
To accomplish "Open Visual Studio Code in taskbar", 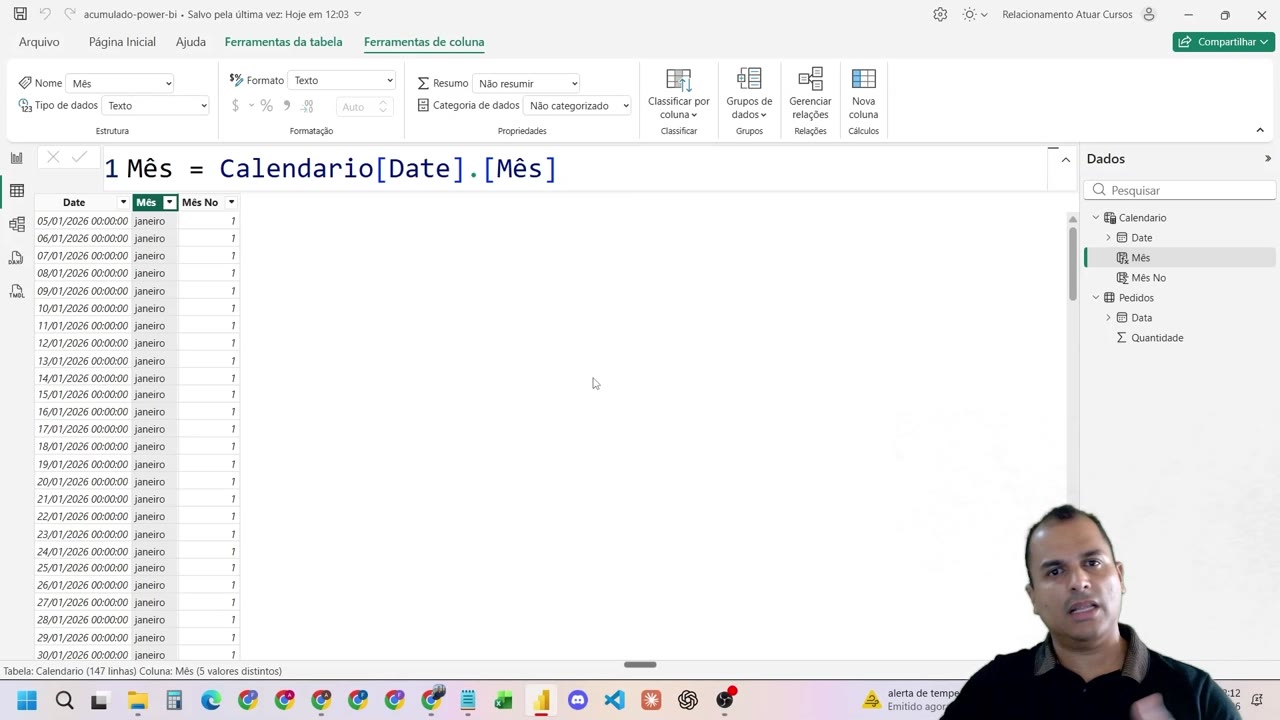I will 614,700.
